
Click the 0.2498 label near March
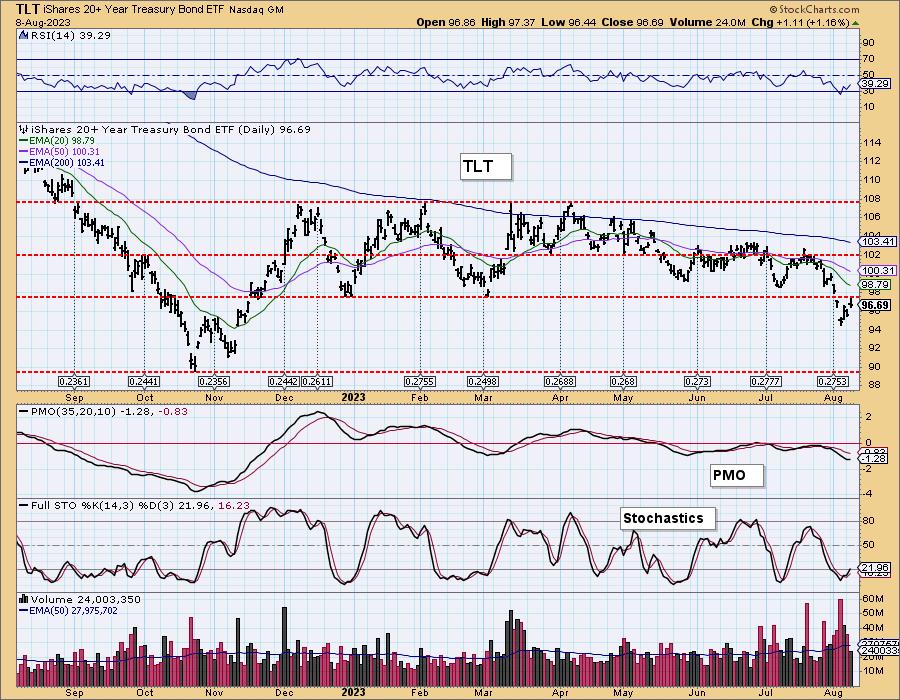pos(483,382)
